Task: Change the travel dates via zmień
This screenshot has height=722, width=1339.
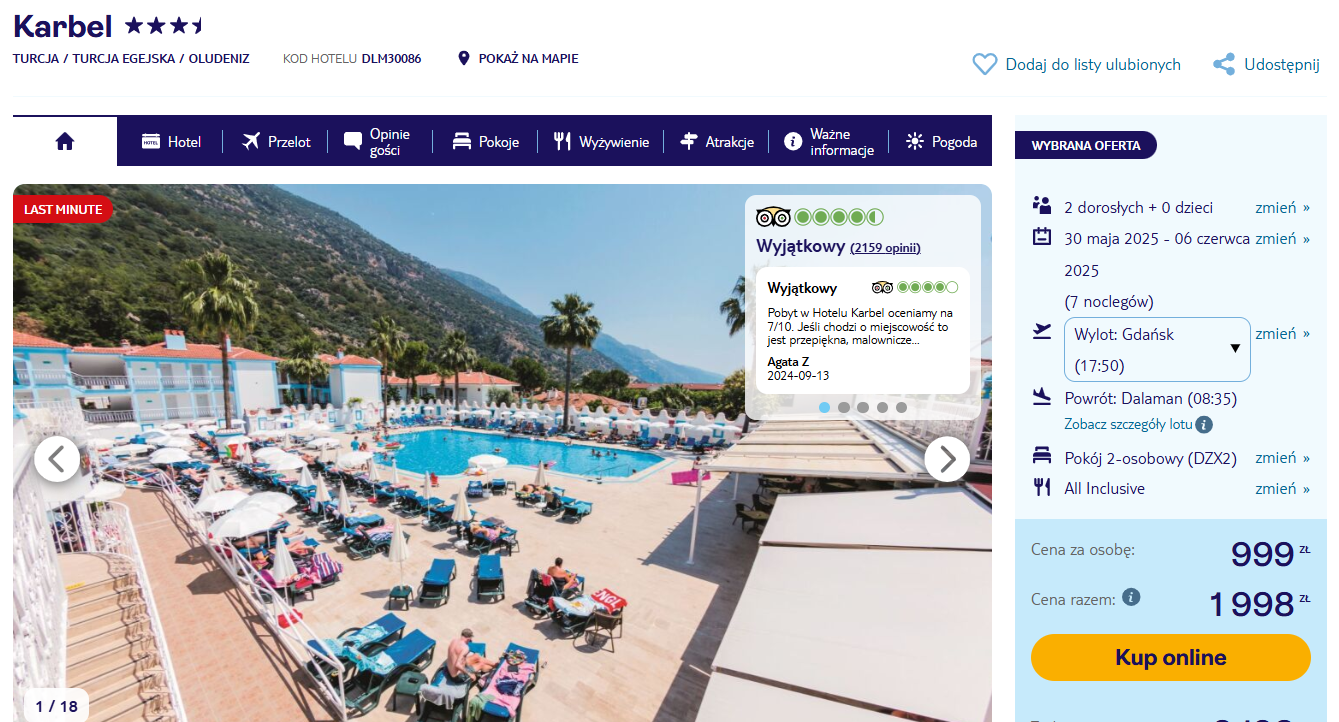Action: 1283,238
